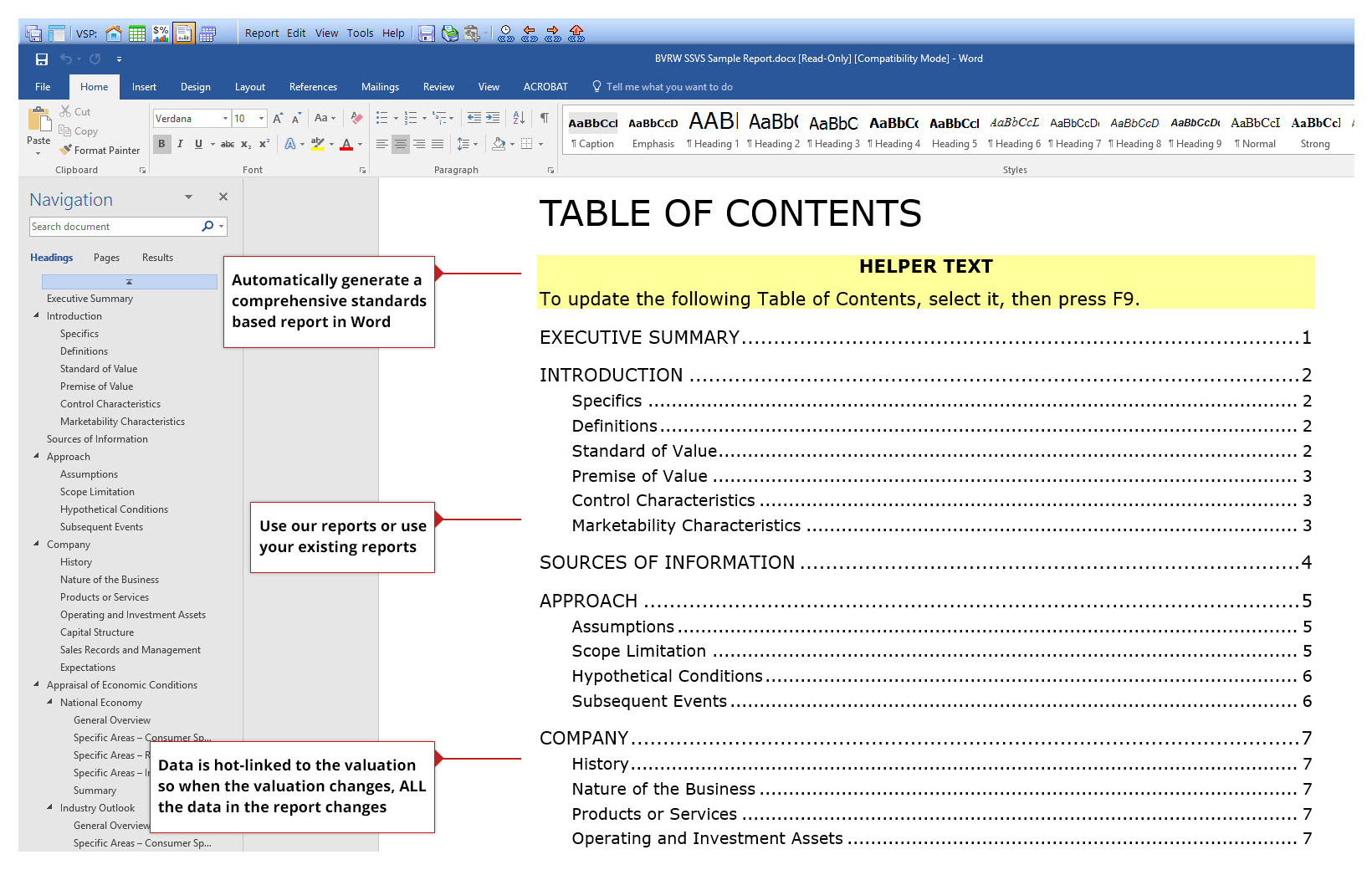The height and width of the screenshot is (870, 1372).
Task: Save the document from Quick Access toolbar
Action: 42,59
